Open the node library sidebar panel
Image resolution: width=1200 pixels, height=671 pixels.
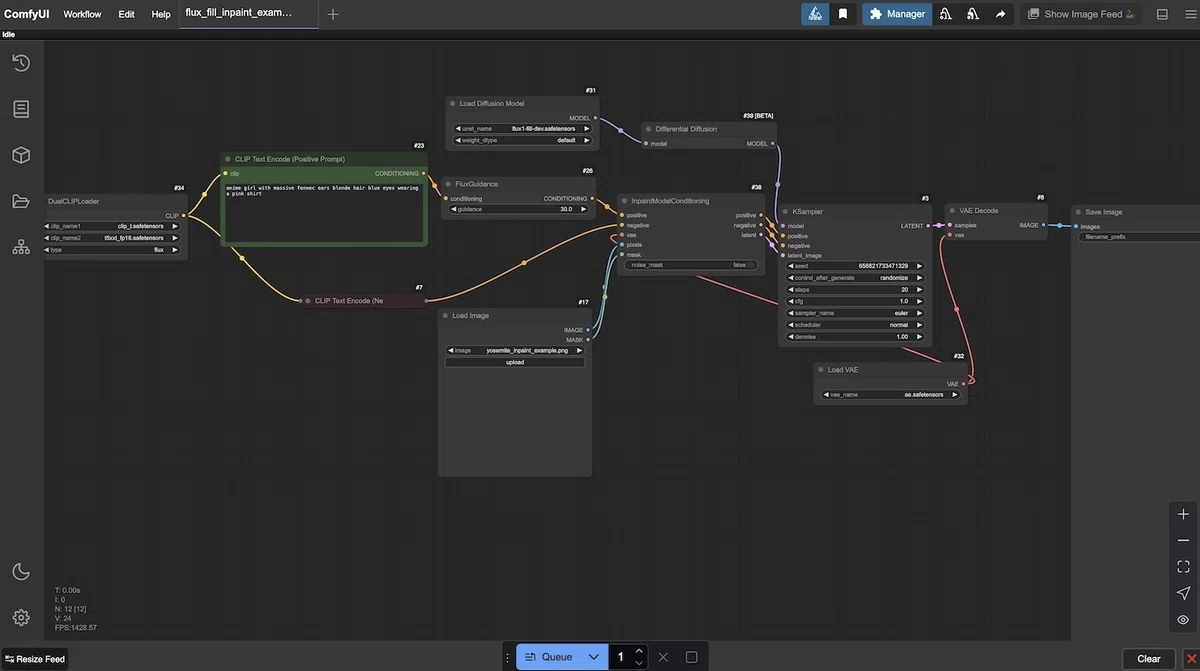(21, 109)
